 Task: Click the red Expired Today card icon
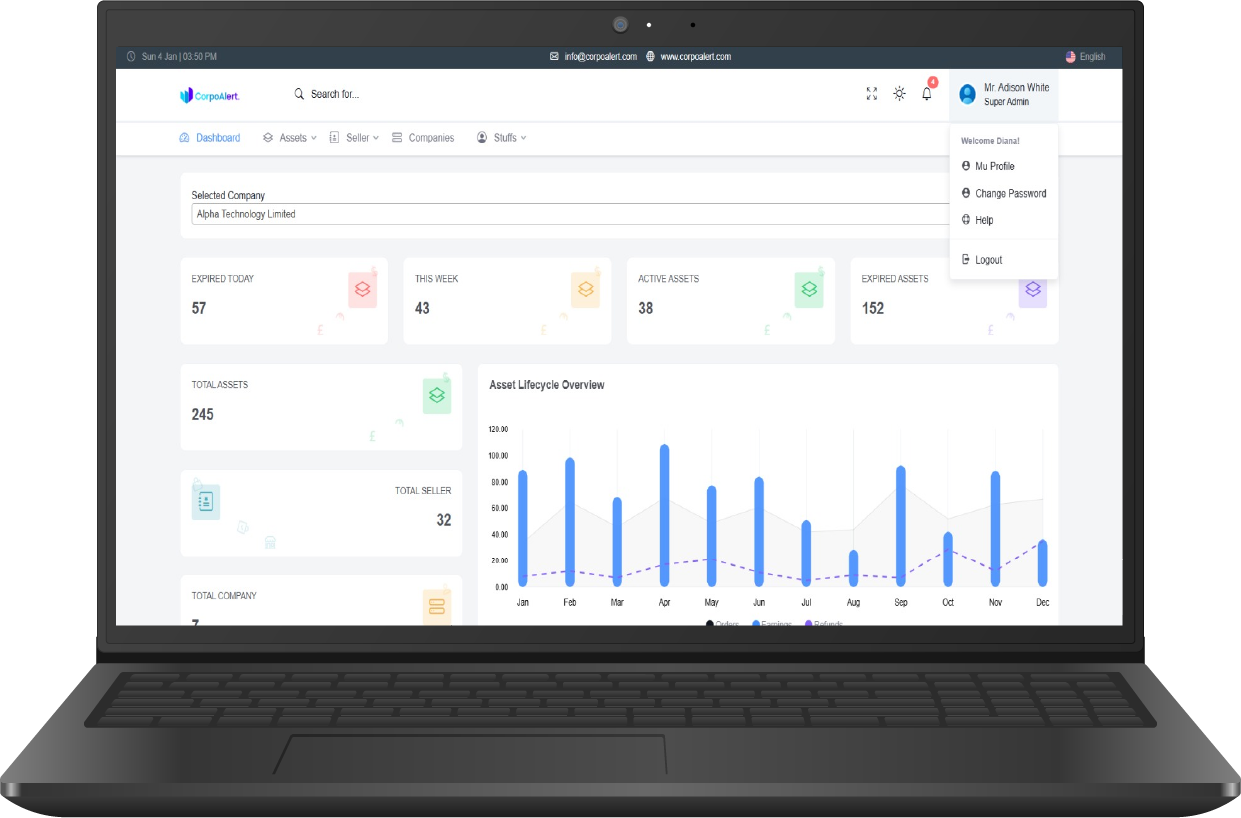click(x=362, y=290)
